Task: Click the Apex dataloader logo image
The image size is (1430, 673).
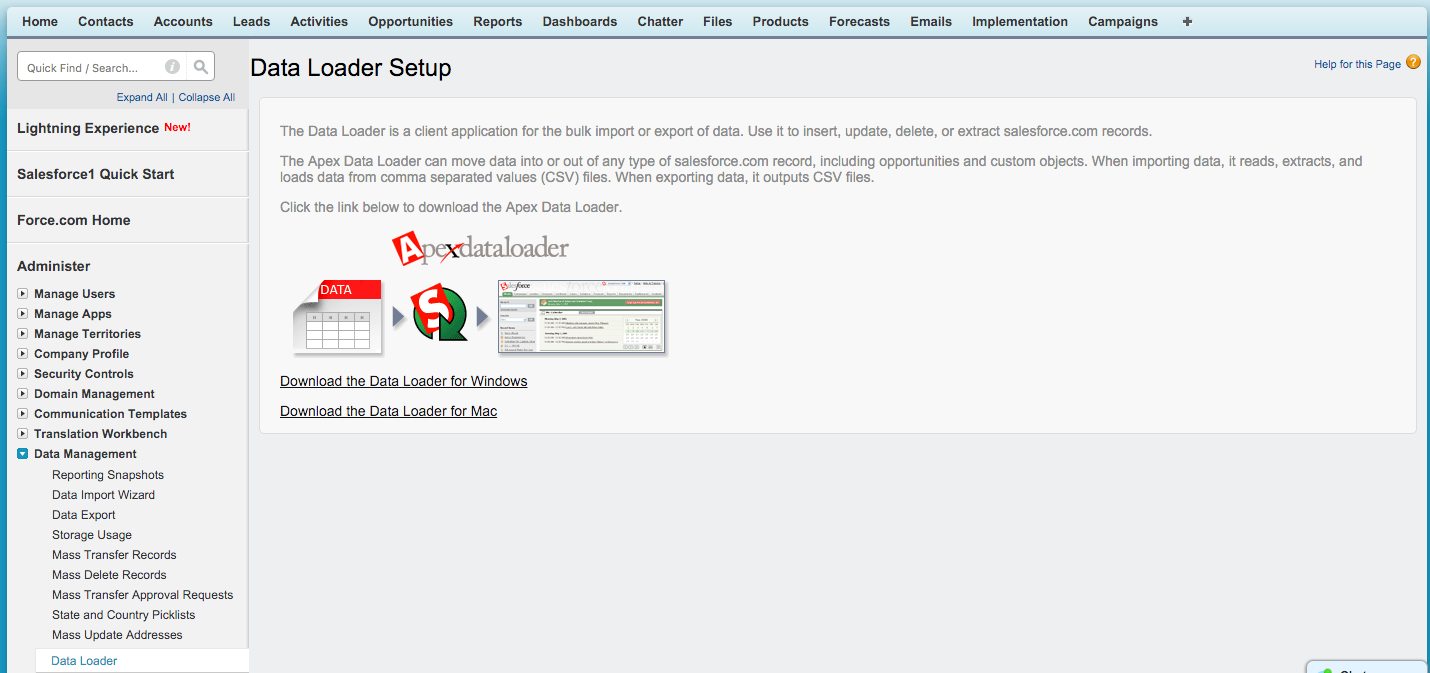Action: (x=481, y=247)
